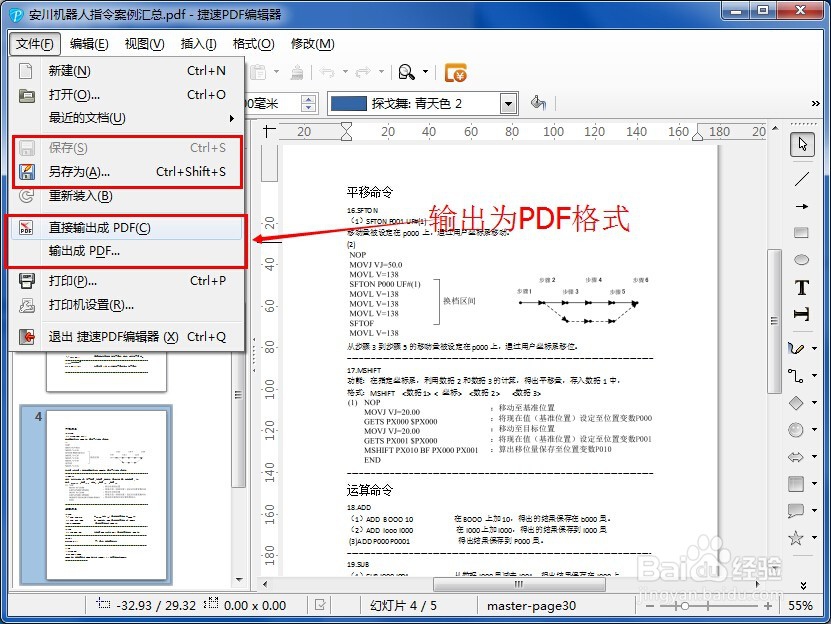Choose 退出 捷速PDF编辑器 menu entry
The image size is (831, 624).
pyautogui.click(x=127, y=337)
